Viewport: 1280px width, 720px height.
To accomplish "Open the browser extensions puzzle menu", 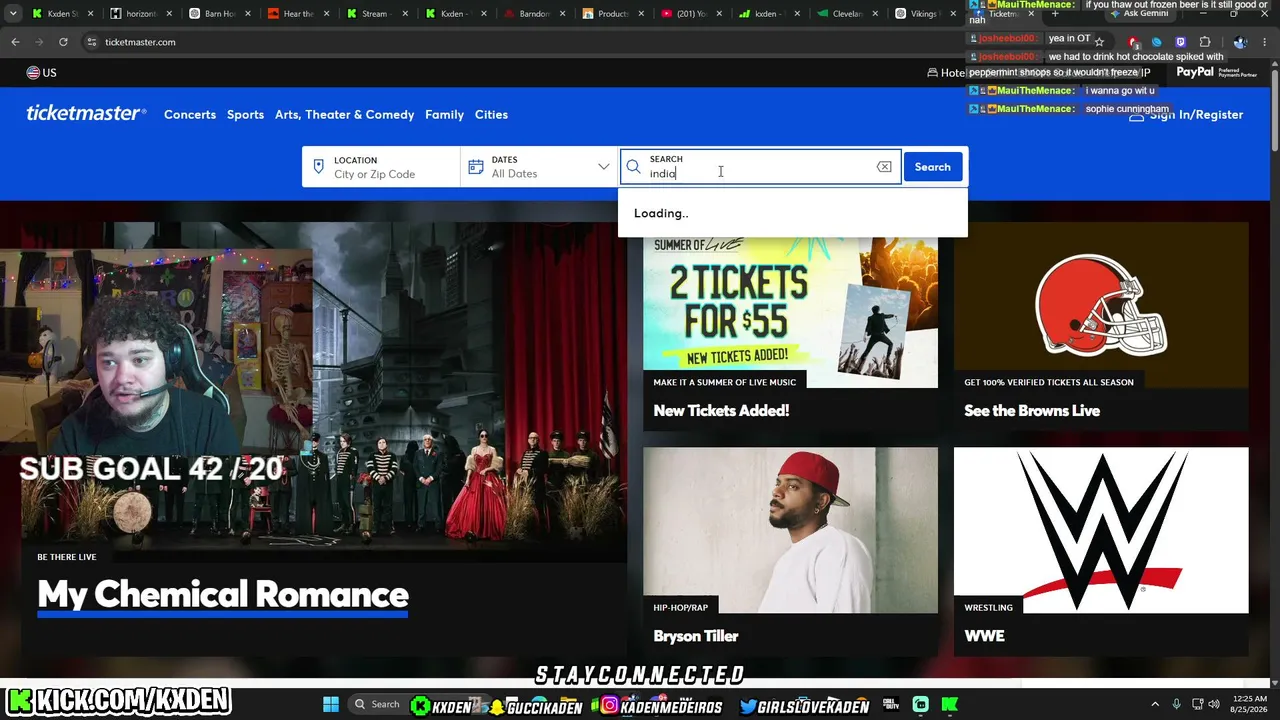I will (1205, 42).
